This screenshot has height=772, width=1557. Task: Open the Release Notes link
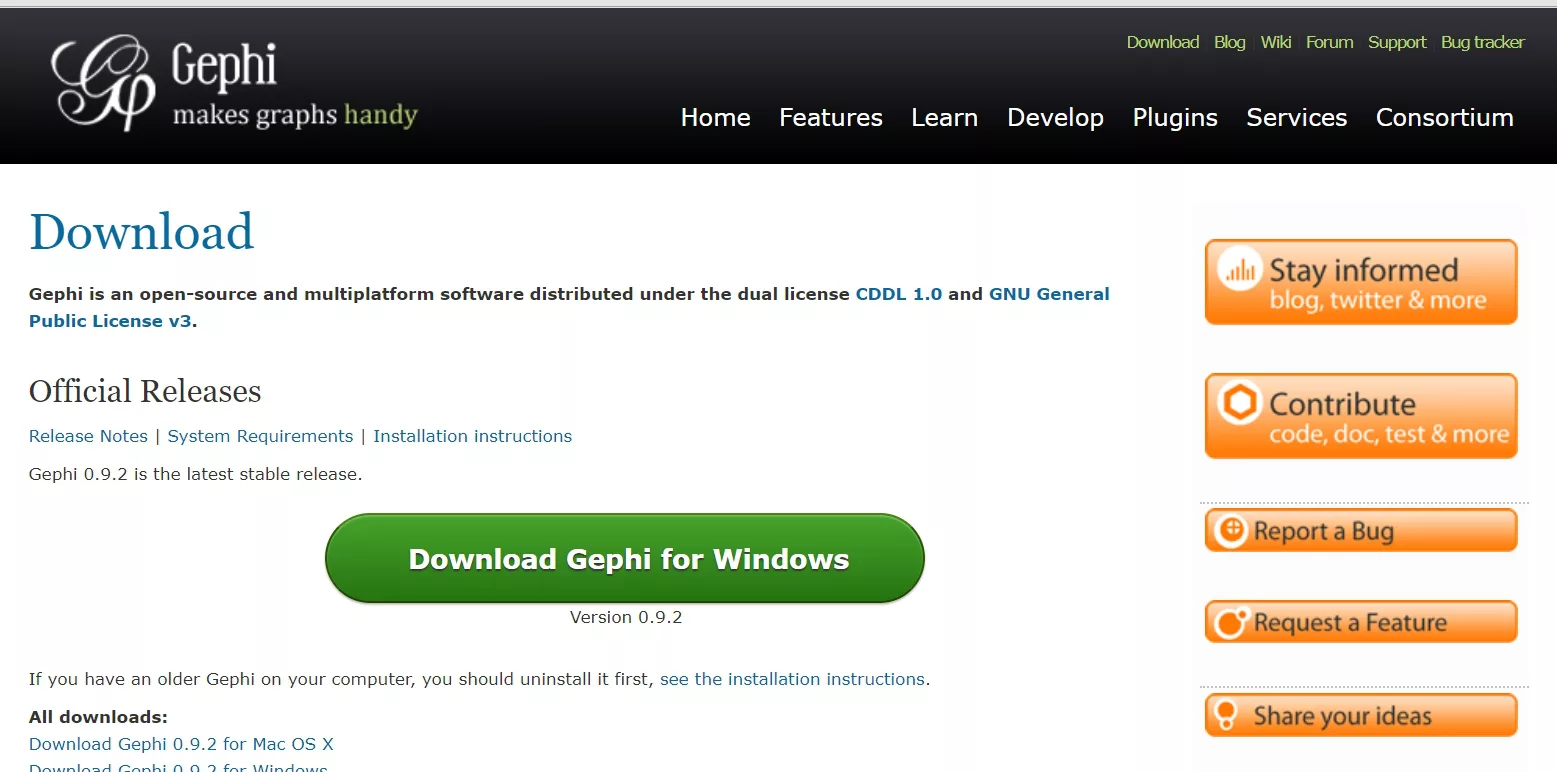pyautogui.click(x=88, y=436)
